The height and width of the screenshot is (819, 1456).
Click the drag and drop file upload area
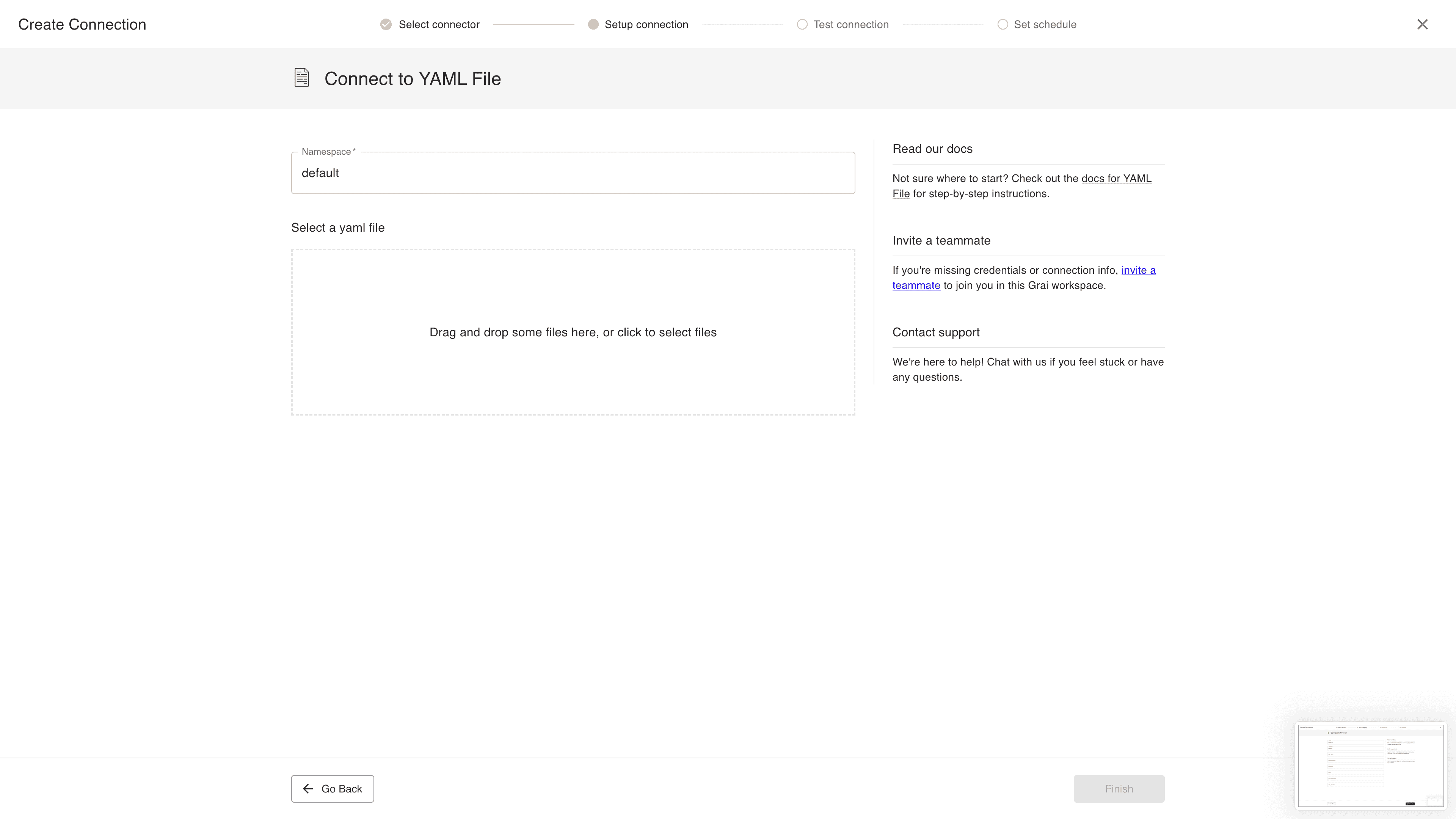pyautogui.click(x=573, y=333)
